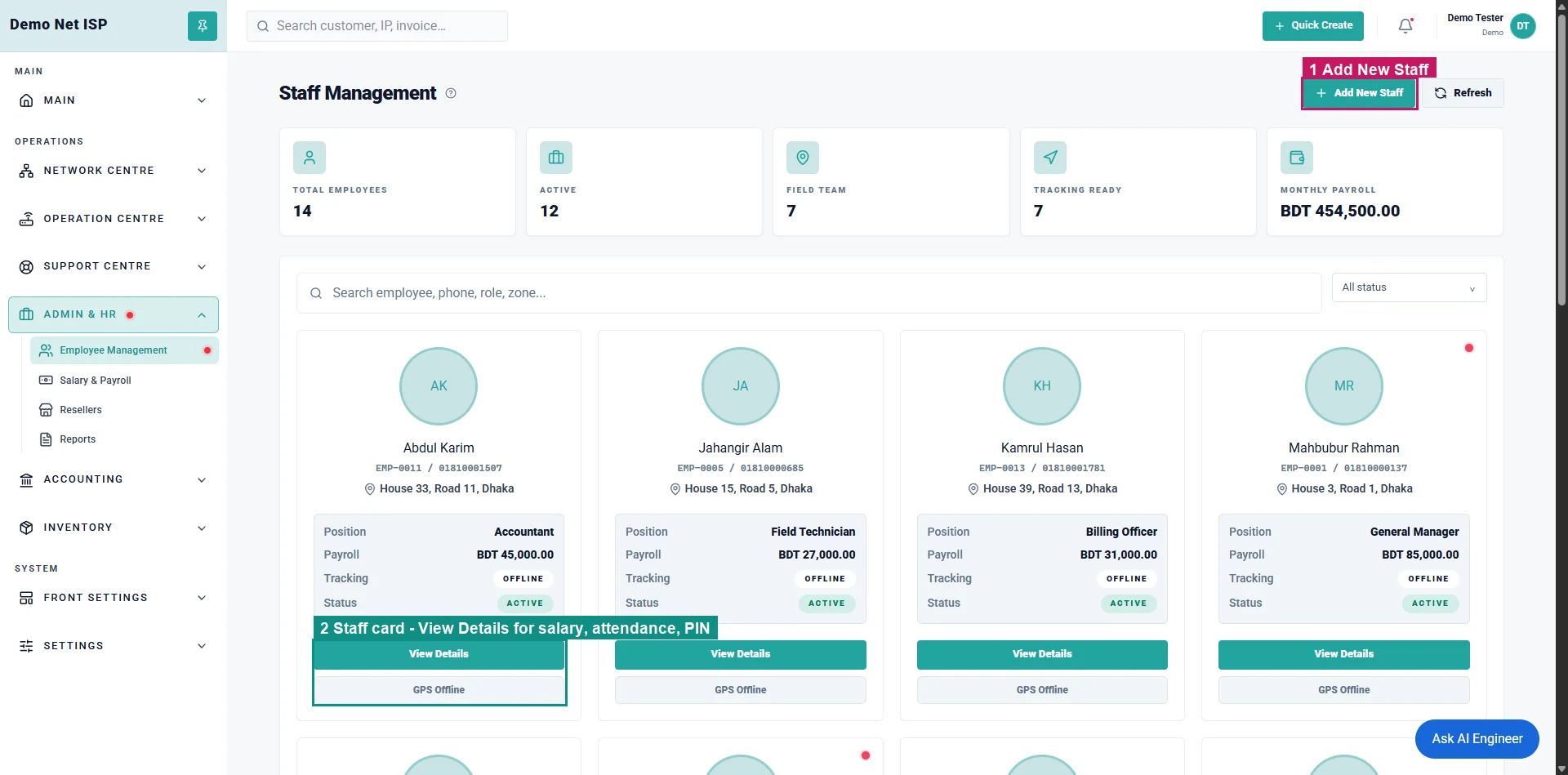The image size is (1568, 775).
Task: Click the help icon next to Staff Management
Action: pyautogui.click(x=451, y=93)
